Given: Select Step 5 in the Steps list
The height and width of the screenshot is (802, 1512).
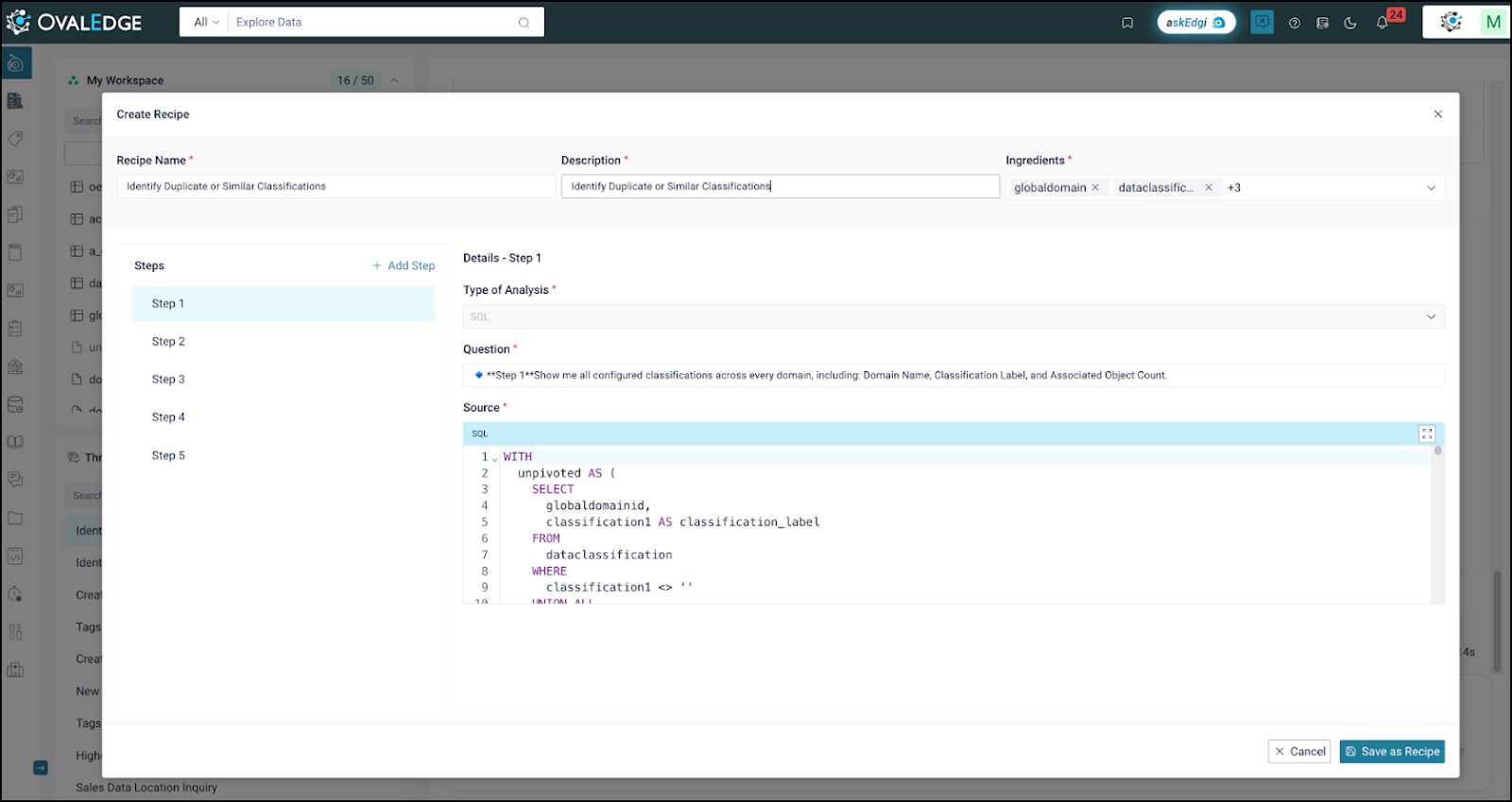Looking at the screenshot, I should point(168,455).
